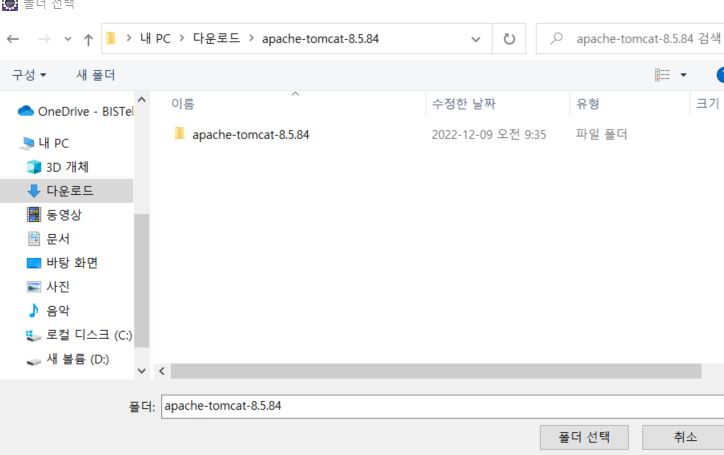Click the 동영상 film icon
Viewport: 724px width, 455px height.
[34, 215]
